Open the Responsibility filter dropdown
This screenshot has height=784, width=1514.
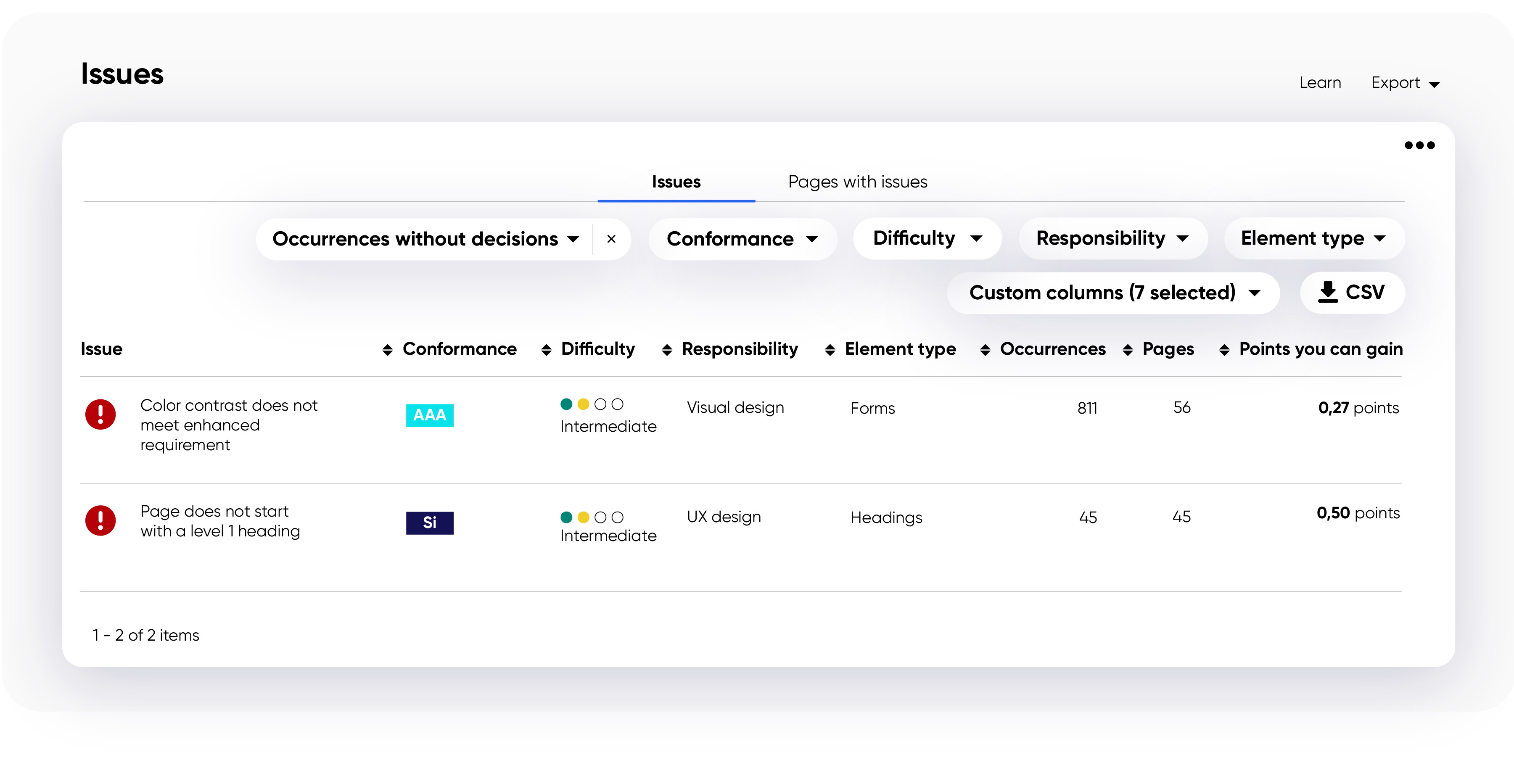pyautogui.click(x=1112, y=239)
